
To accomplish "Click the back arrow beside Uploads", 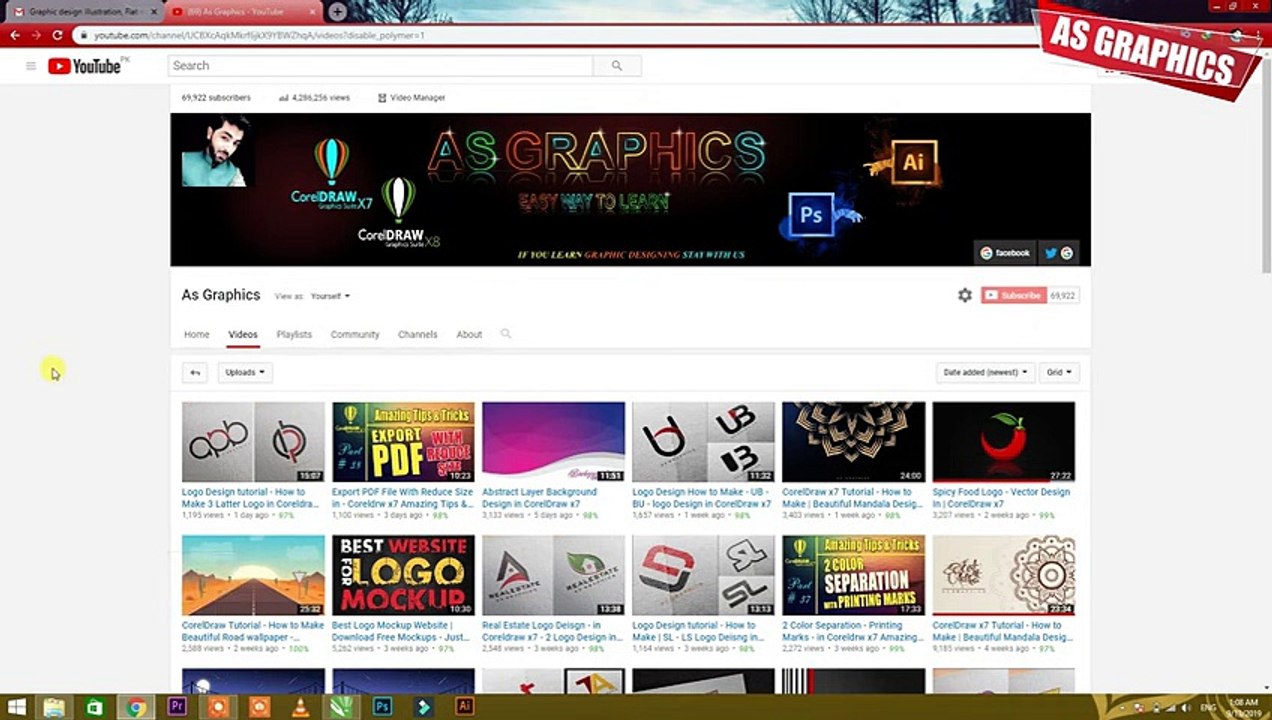I will coord(195,372).
